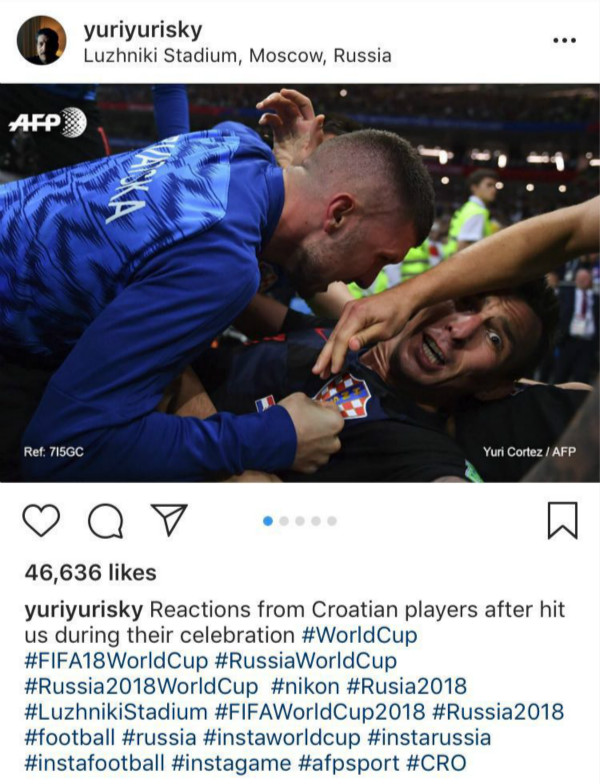Share post via paper plane icon
The image size is (600, 784).
point(169,520)
